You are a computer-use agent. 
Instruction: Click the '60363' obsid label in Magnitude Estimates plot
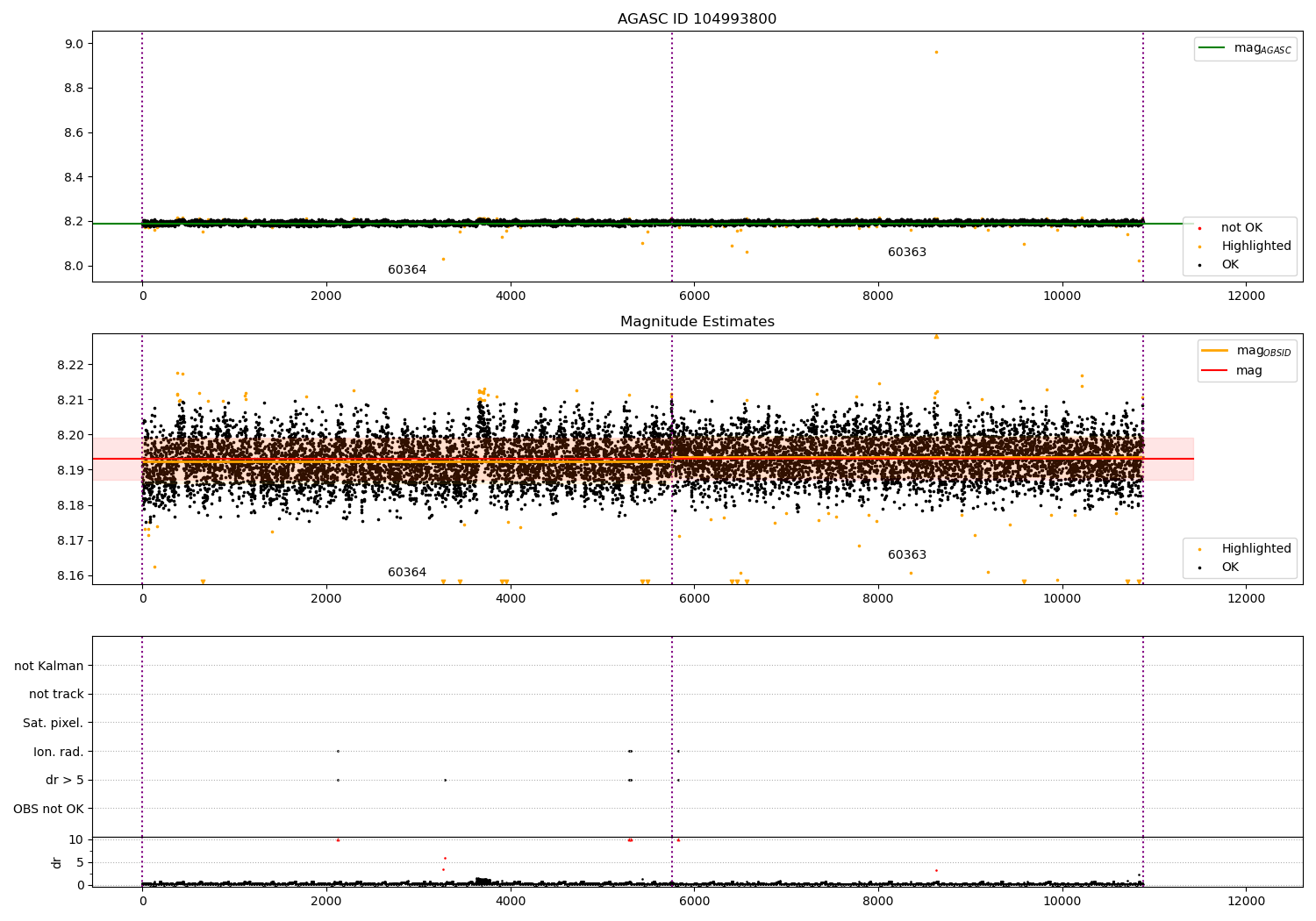[907, 555]
